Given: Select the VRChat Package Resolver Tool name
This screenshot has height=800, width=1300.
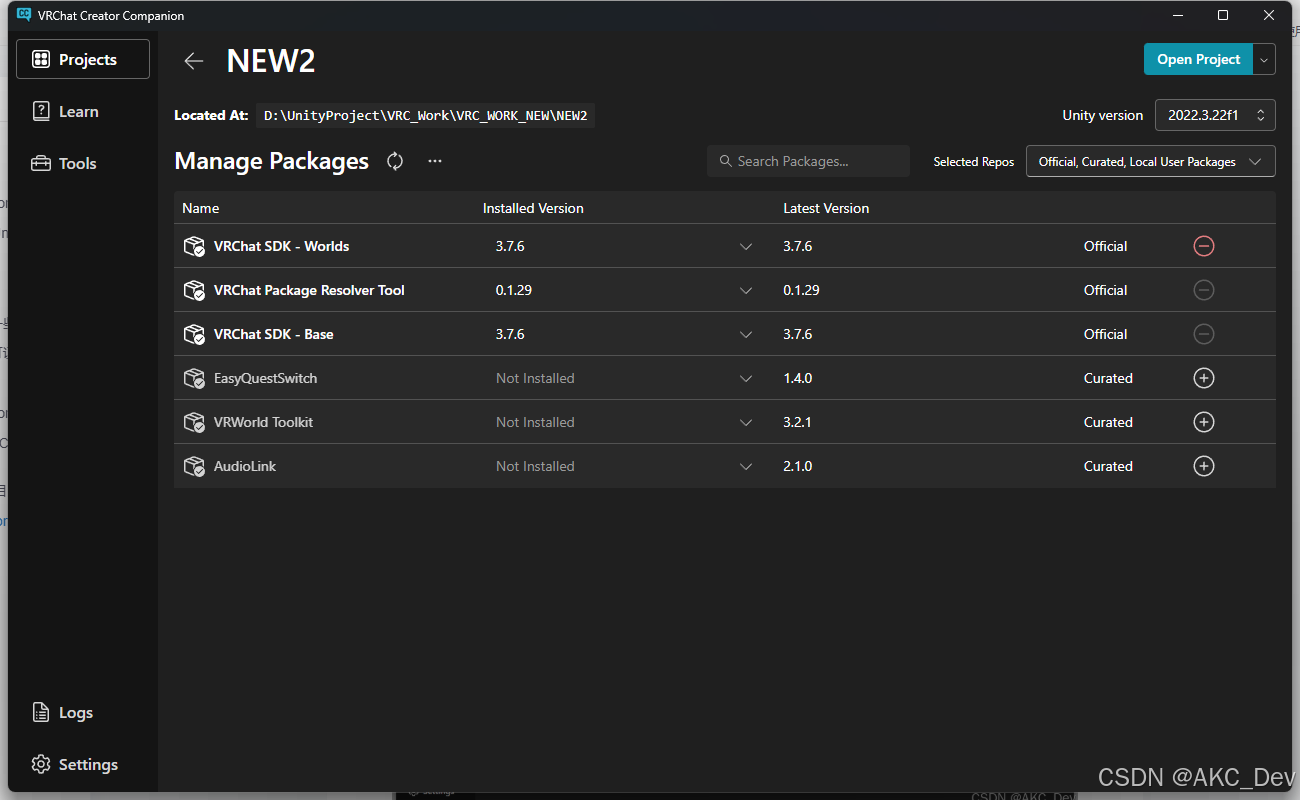Looking at the screenshot, I should (x=309, y=290).
